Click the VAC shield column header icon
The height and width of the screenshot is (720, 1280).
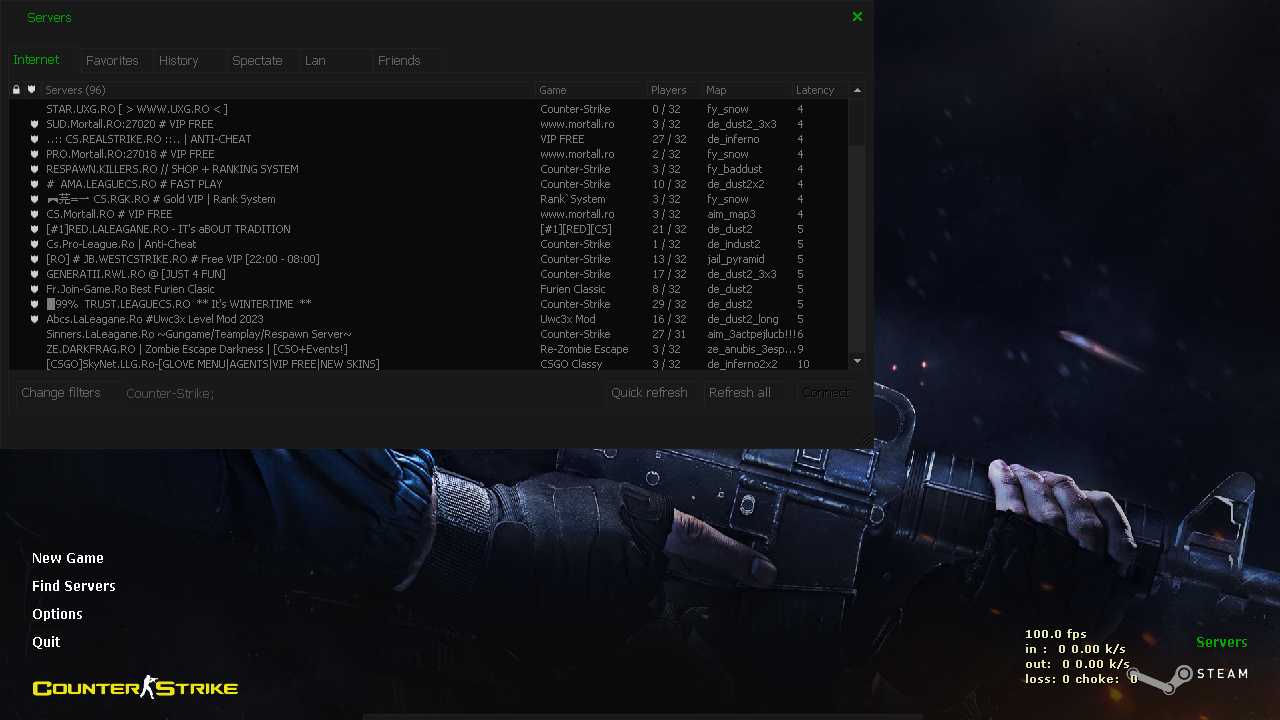pos(31,90)
